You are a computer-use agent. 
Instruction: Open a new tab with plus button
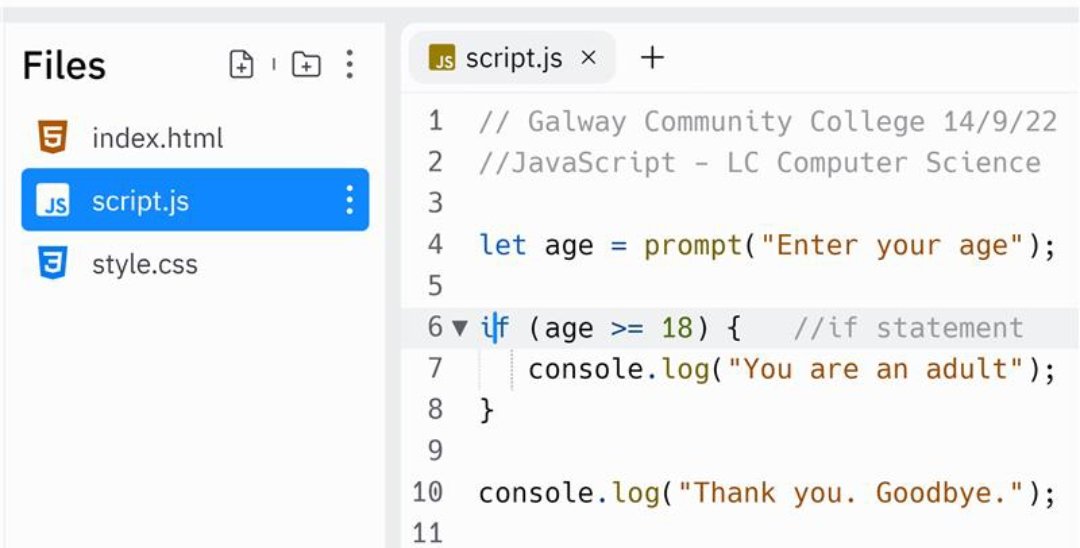[x=652, y=58]
